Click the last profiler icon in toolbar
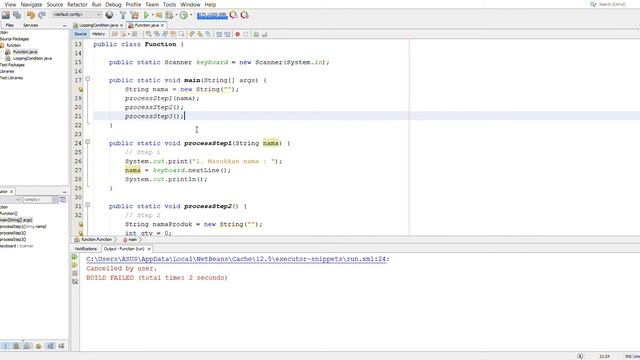640x360 pixels. pyautogui.click(x=244, y=15)
